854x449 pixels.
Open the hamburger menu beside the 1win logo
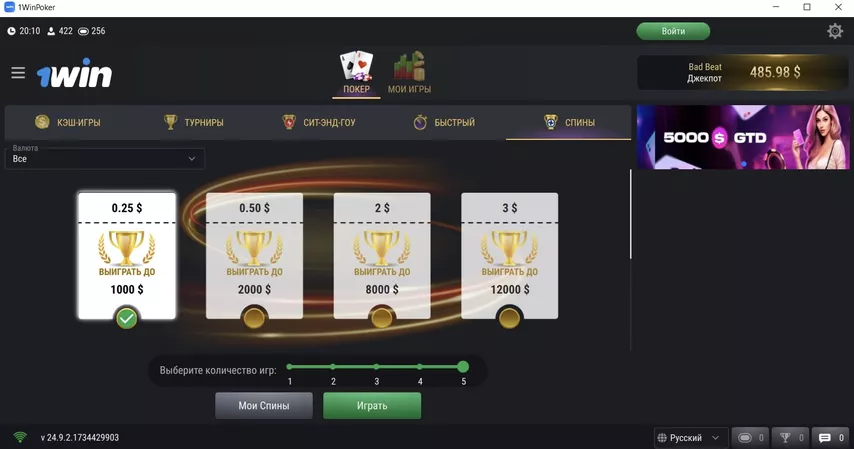pos(18,72)
